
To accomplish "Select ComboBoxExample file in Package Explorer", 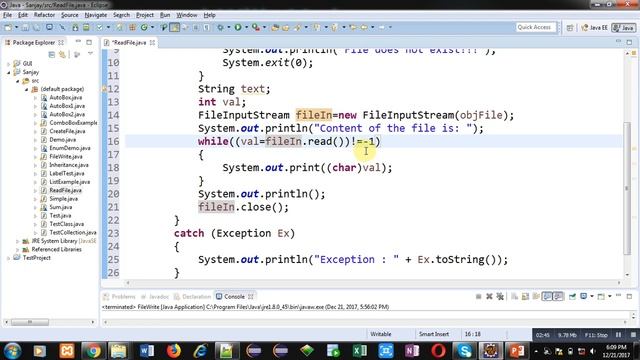I will point(73,123).
